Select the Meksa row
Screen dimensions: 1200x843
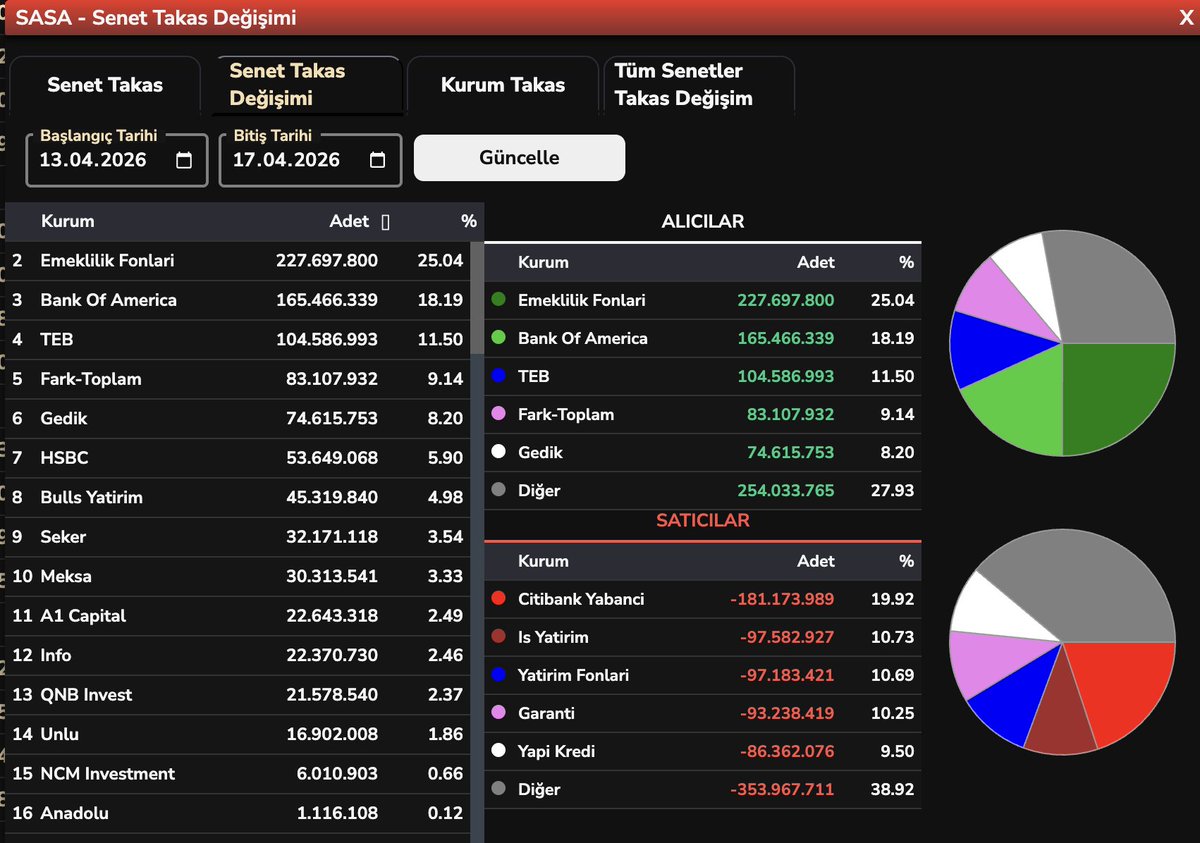point(238,577)
